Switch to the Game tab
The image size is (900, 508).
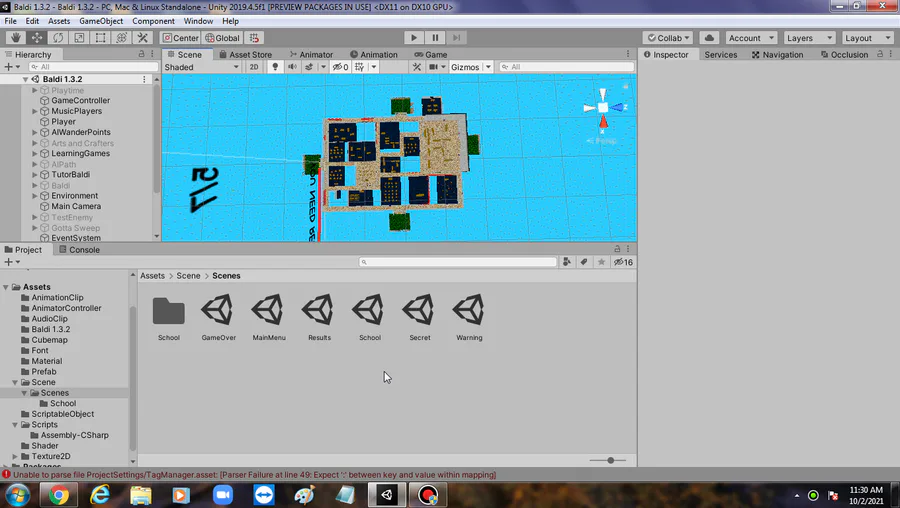coord(430,55)
